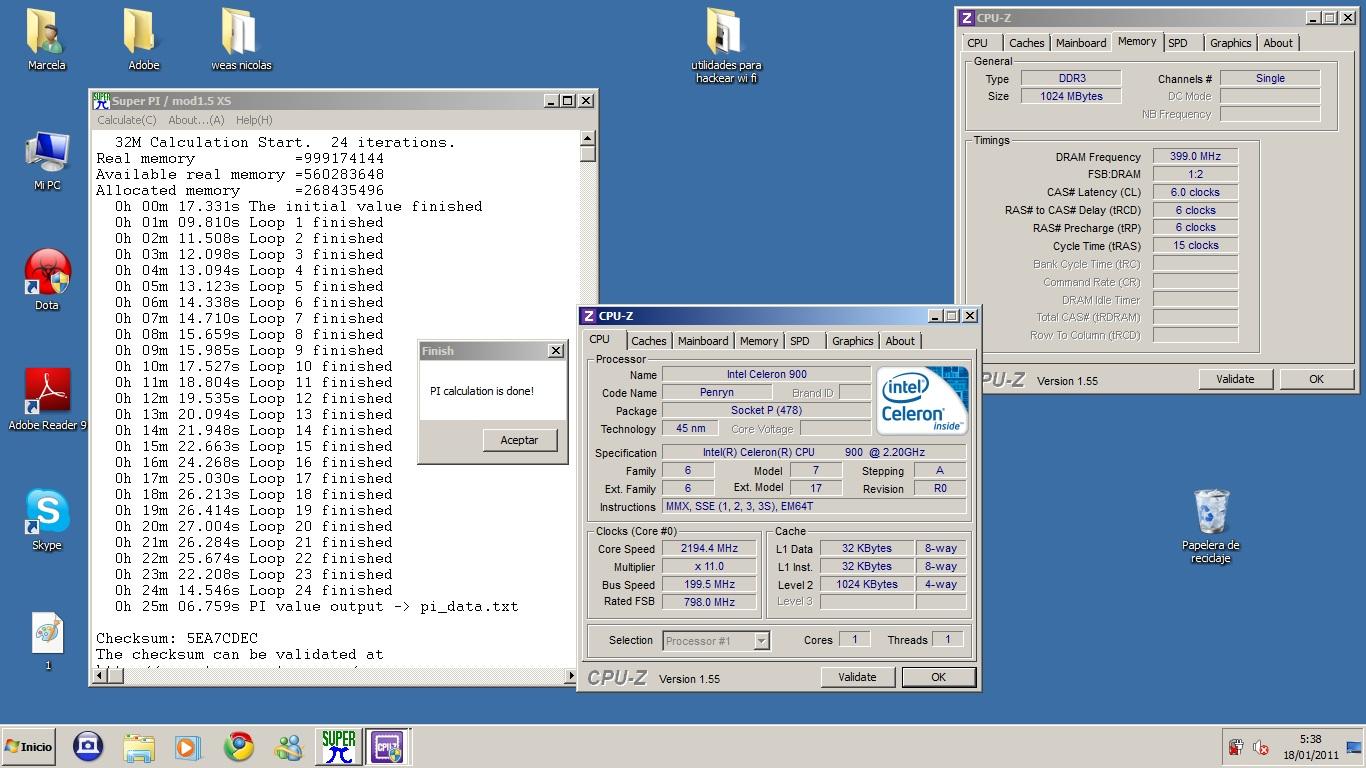Click the Memory CPU-Z title bar icon

[967, 18]
